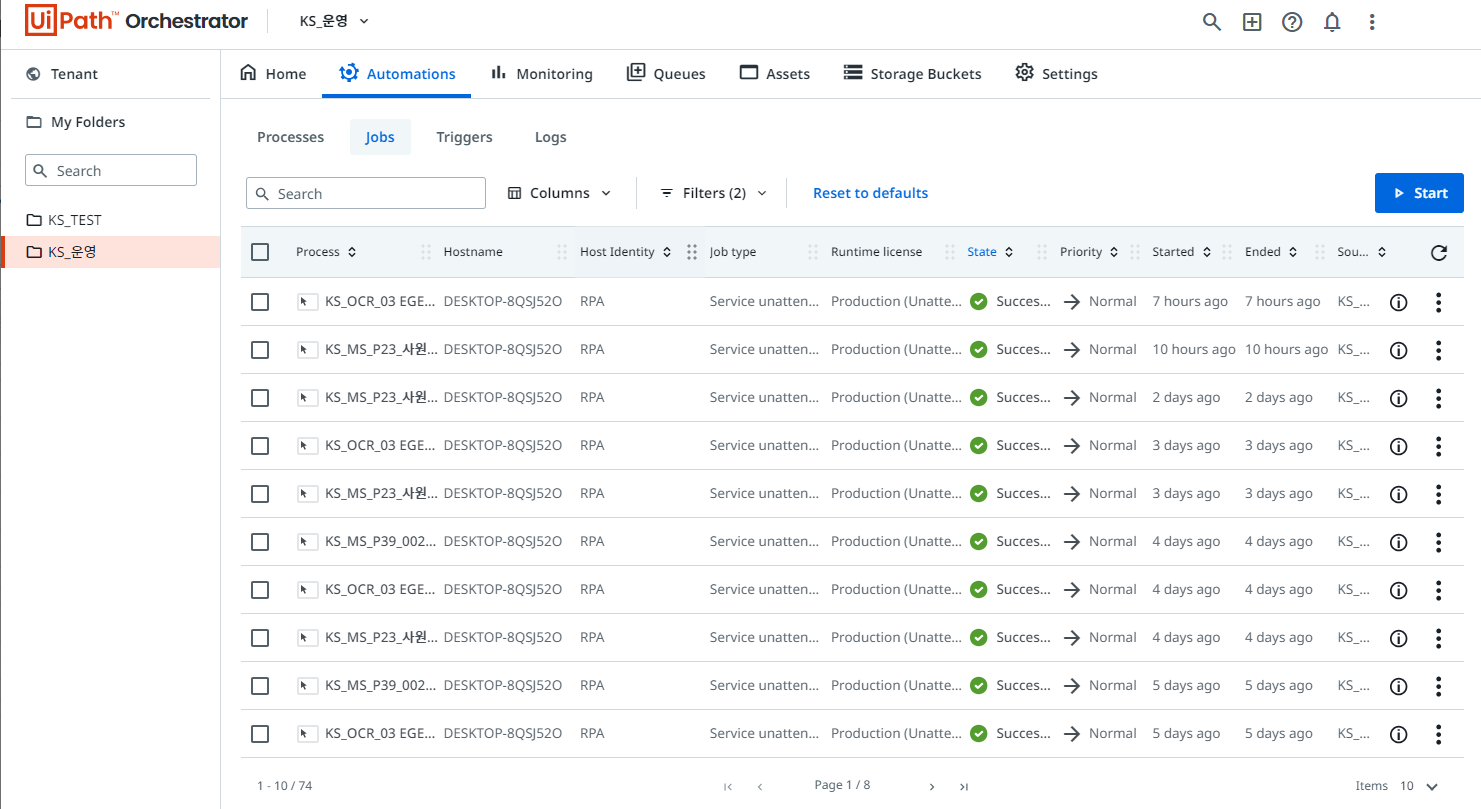
Task: Open the Queues tab
Action: (666, 74)
